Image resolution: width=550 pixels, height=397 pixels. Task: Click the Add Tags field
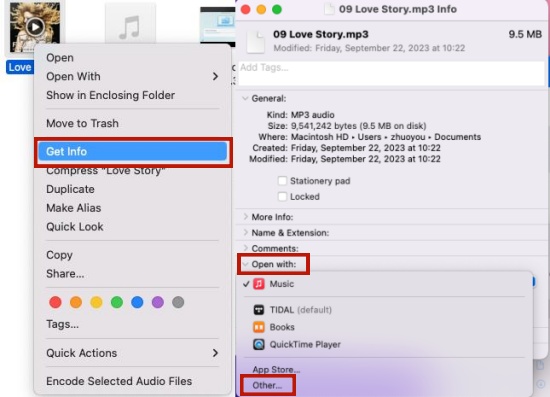coord(391,73)
